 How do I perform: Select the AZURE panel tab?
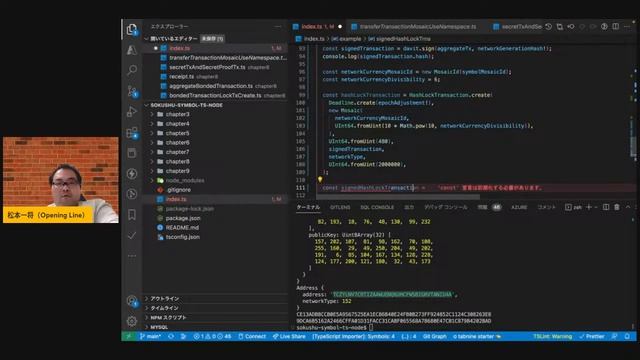click(519, 207)
